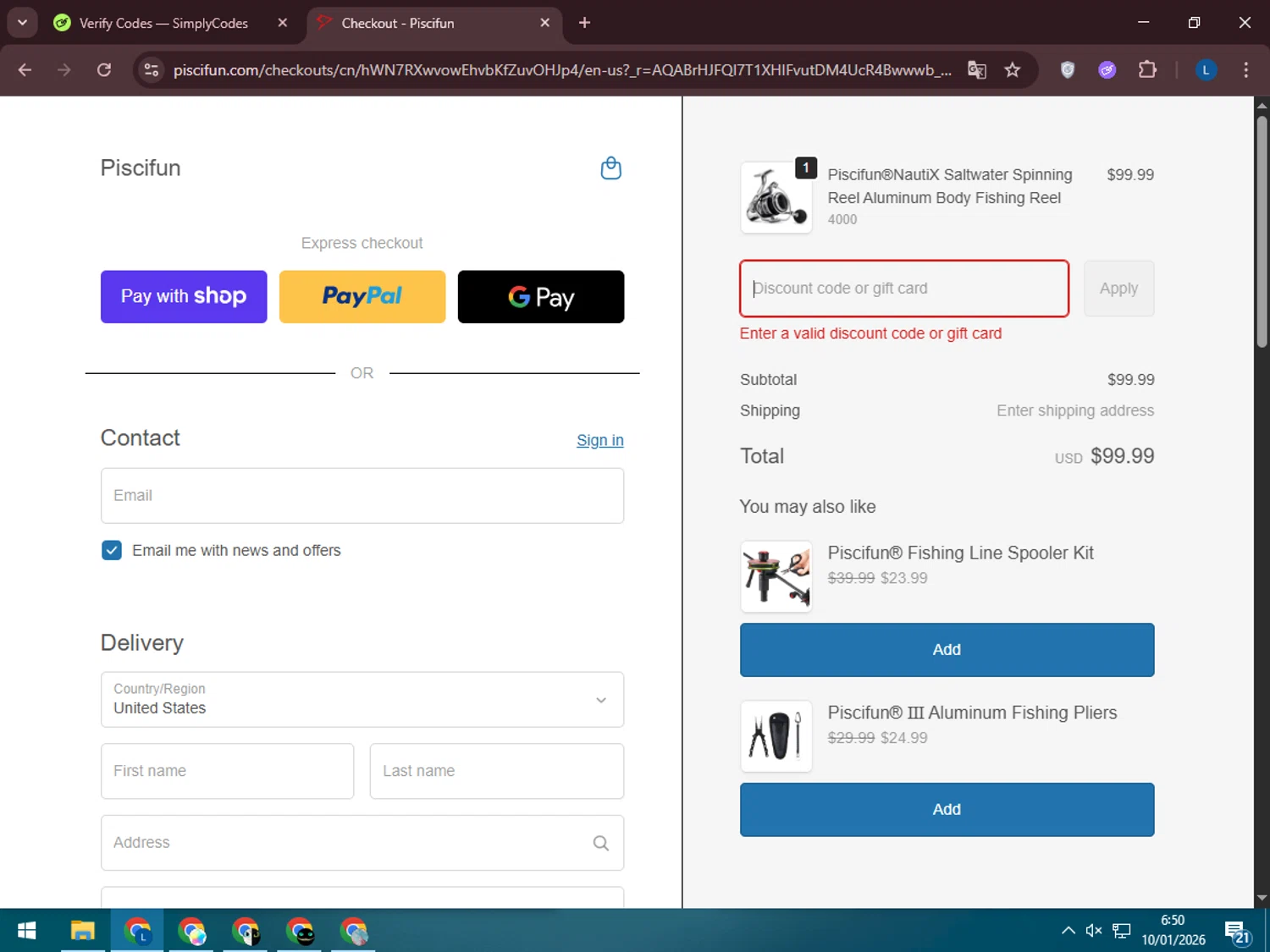Viewport: 1270px width, 952px height.
Task: Click the Total amount $99.99
Action: coord(1122,456)
